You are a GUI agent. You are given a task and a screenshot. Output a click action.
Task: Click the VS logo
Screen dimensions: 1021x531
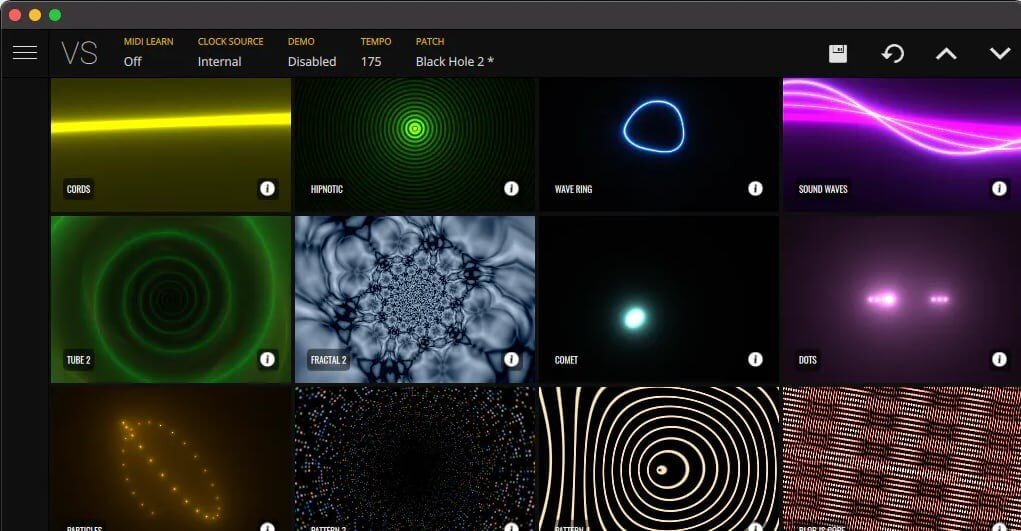[80, 53]
